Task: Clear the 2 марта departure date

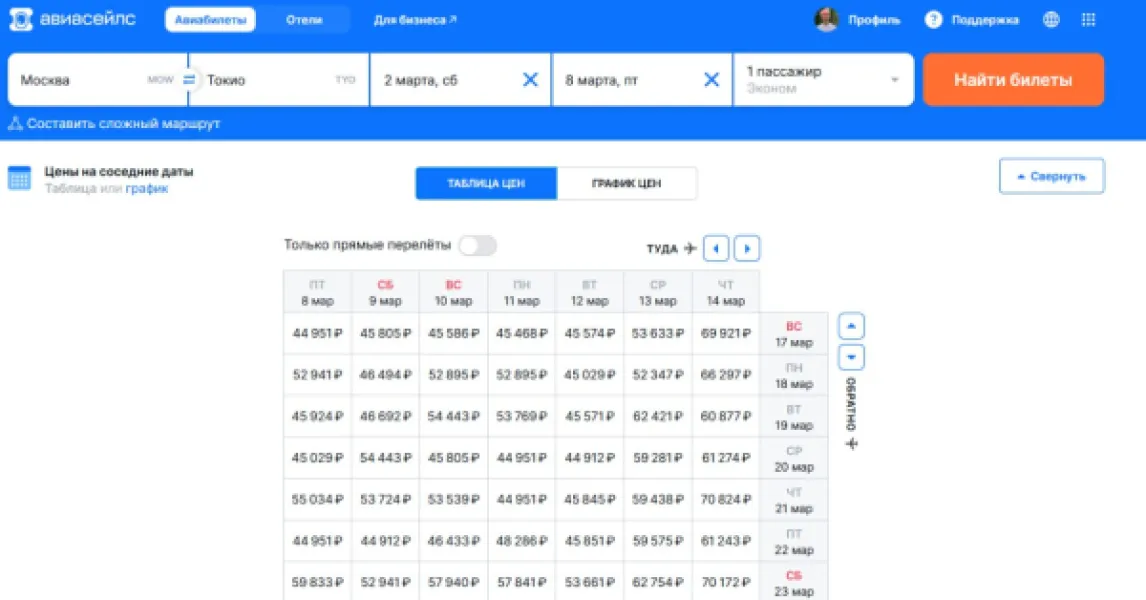Action: [x=531, y=80]
